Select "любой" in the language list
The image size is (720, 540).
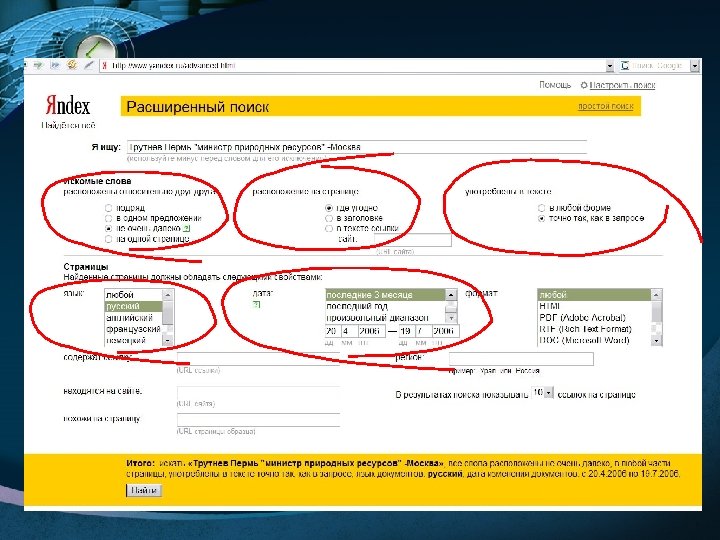point(134,295)
